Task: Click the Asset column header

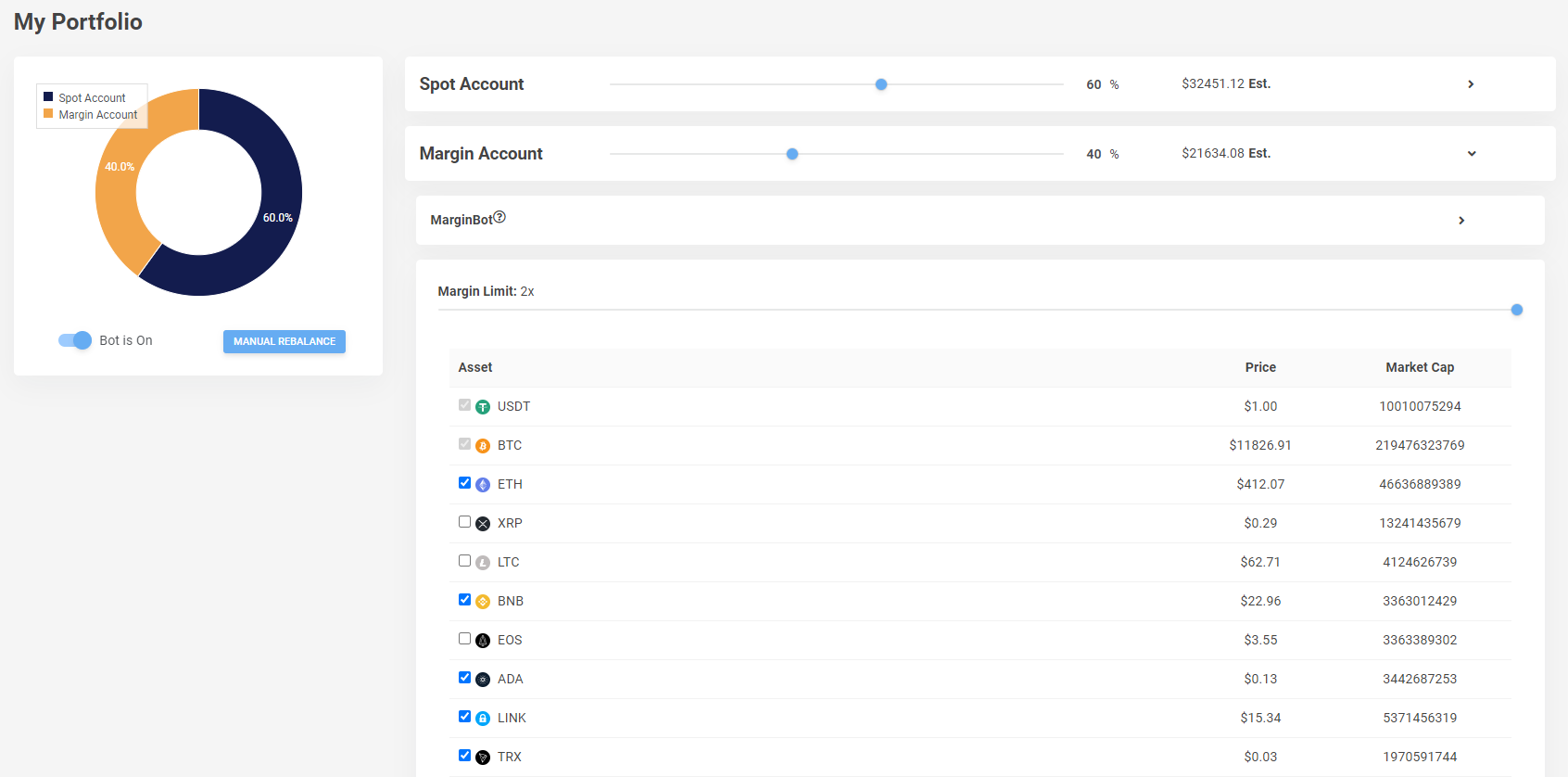Action: (475, 367)
